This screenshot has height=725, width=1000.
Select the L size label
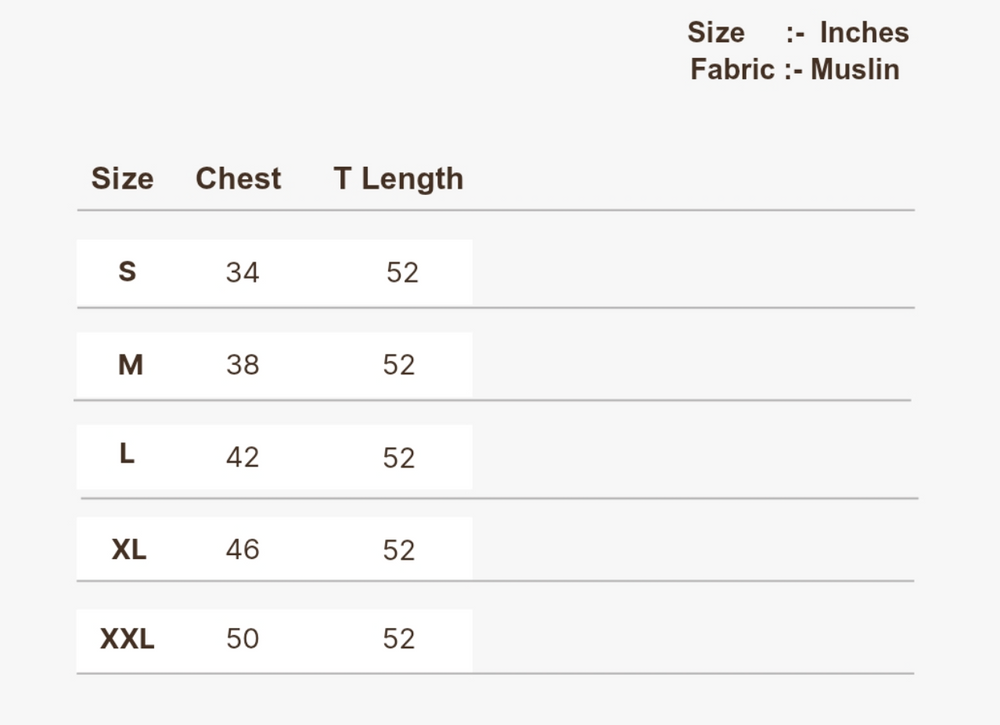coord(127,454)
